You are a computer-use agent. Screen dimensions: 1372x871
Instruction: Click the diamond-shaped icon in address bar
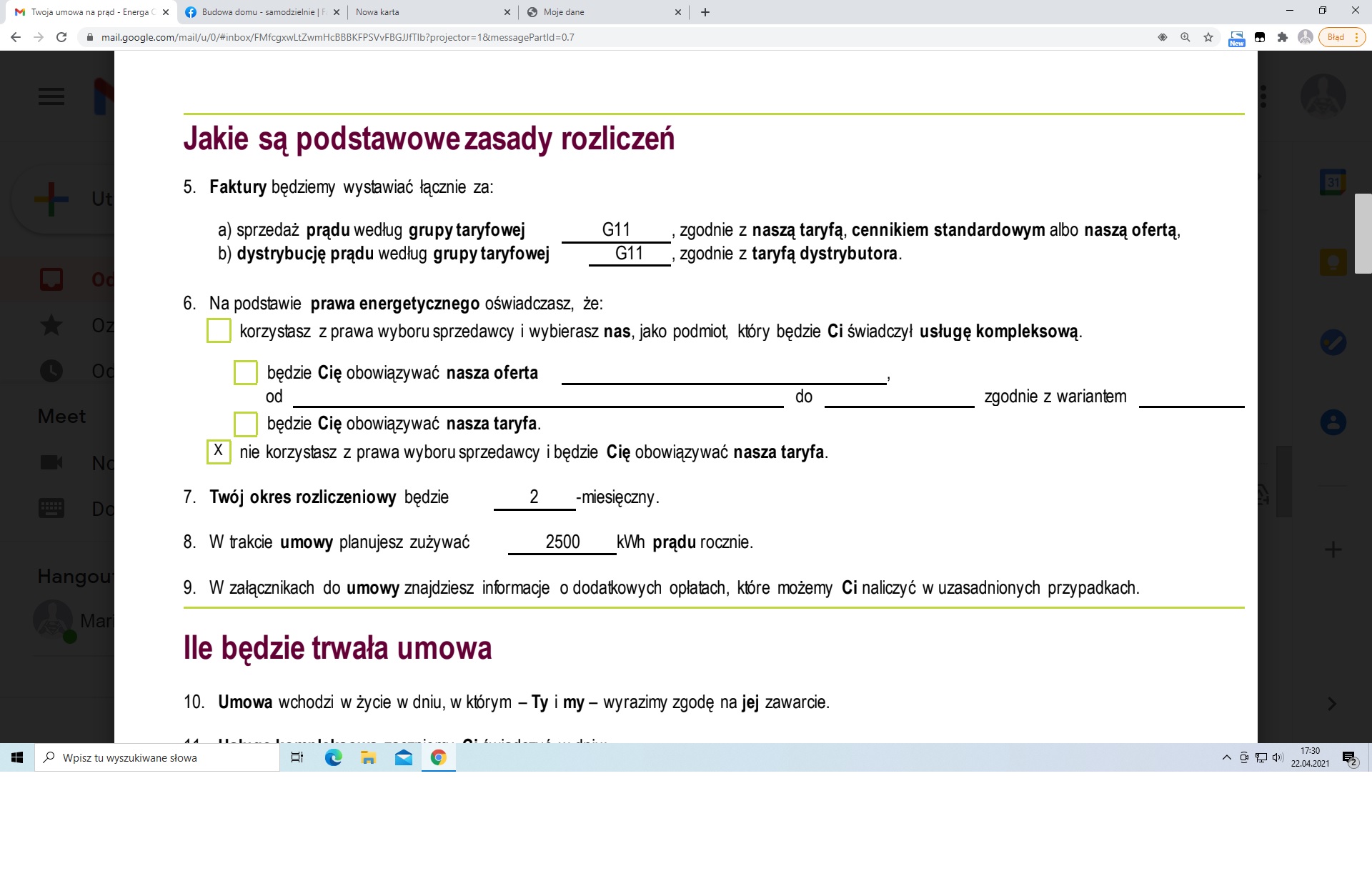(1163, 37)
